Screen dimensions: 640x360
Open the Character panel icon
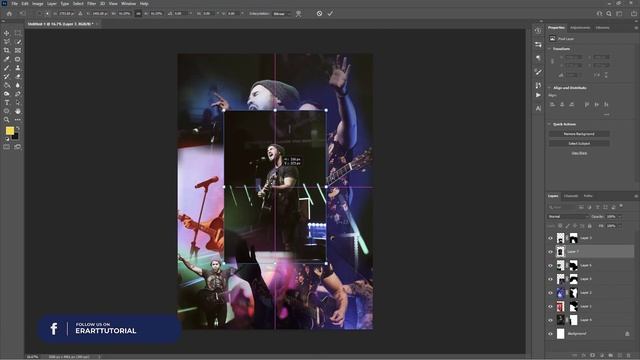[538, 109]
